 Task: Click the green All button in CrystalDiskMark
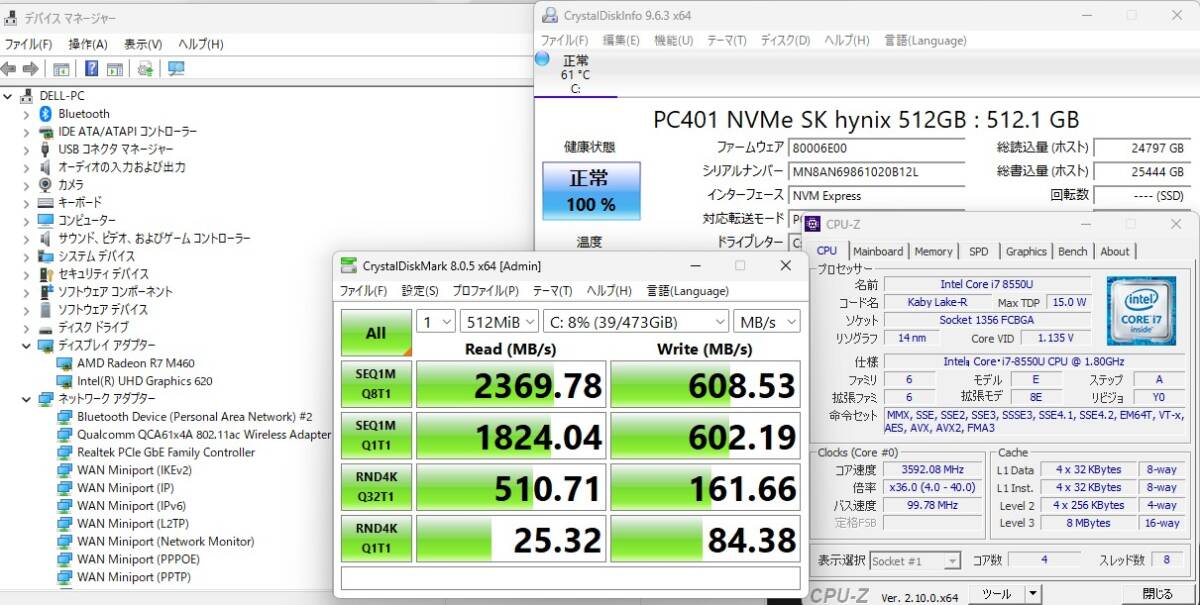click(x=376, y=333)
